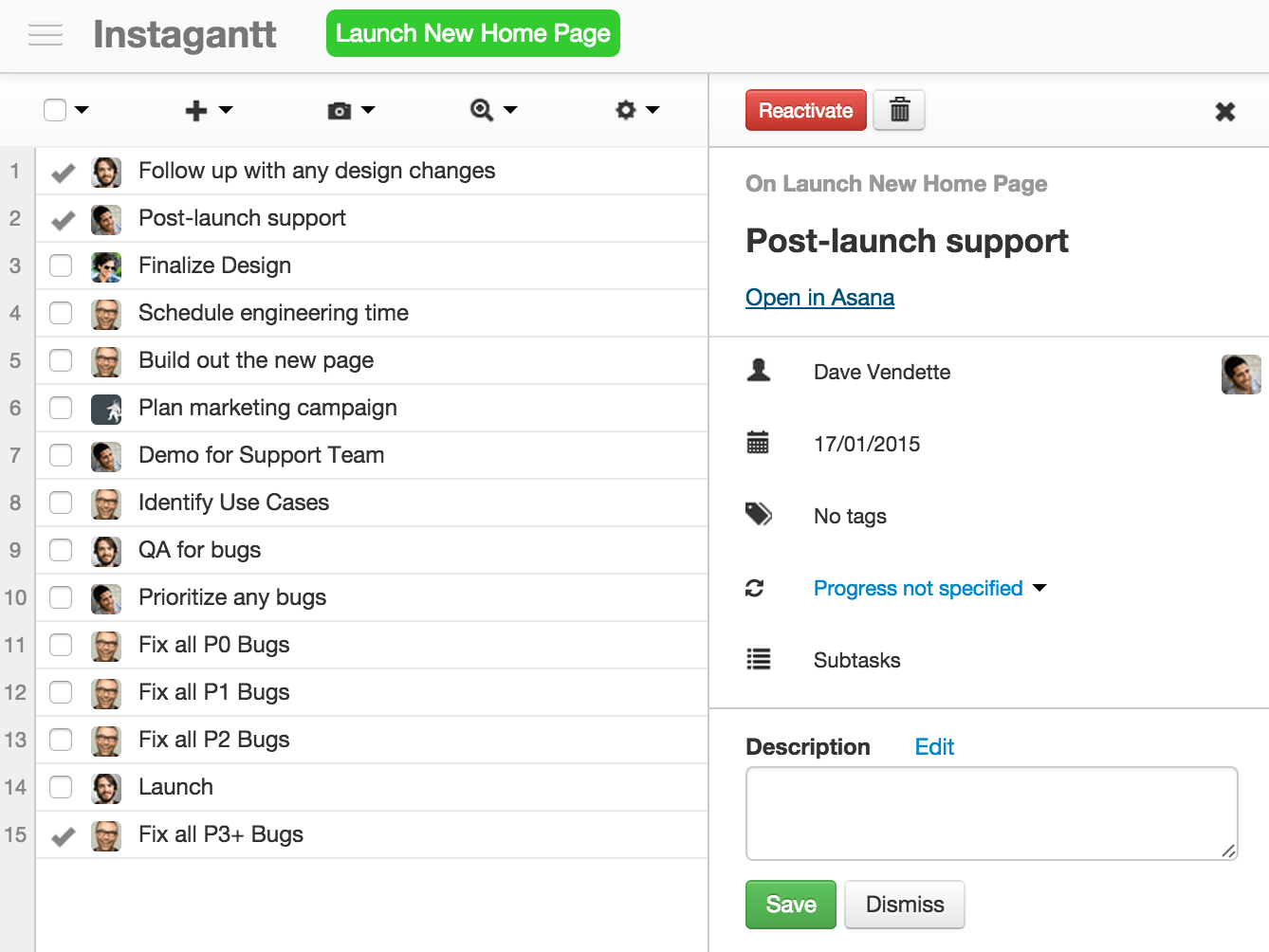Expand the add task dropdown arrow
Viewport: 1269px width, 952px height.
click(226, 110)
